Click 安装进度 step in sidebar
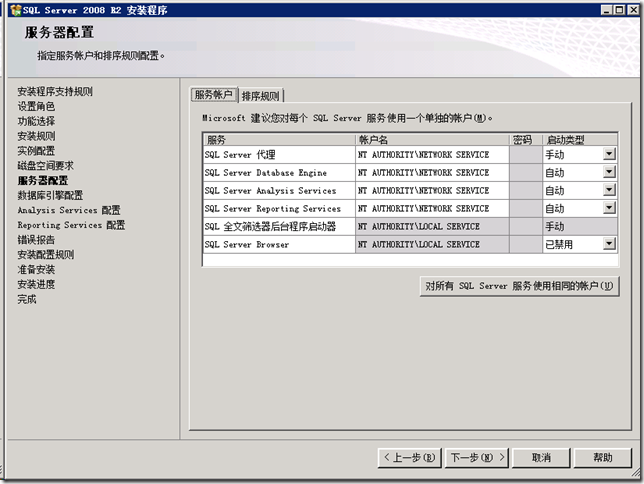The image size is (644, 484). tap(36, 284)
